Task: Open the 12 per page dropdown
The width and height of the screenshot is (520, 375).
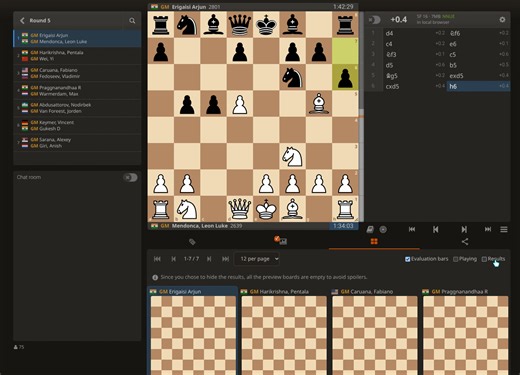Action: (257, 259)
